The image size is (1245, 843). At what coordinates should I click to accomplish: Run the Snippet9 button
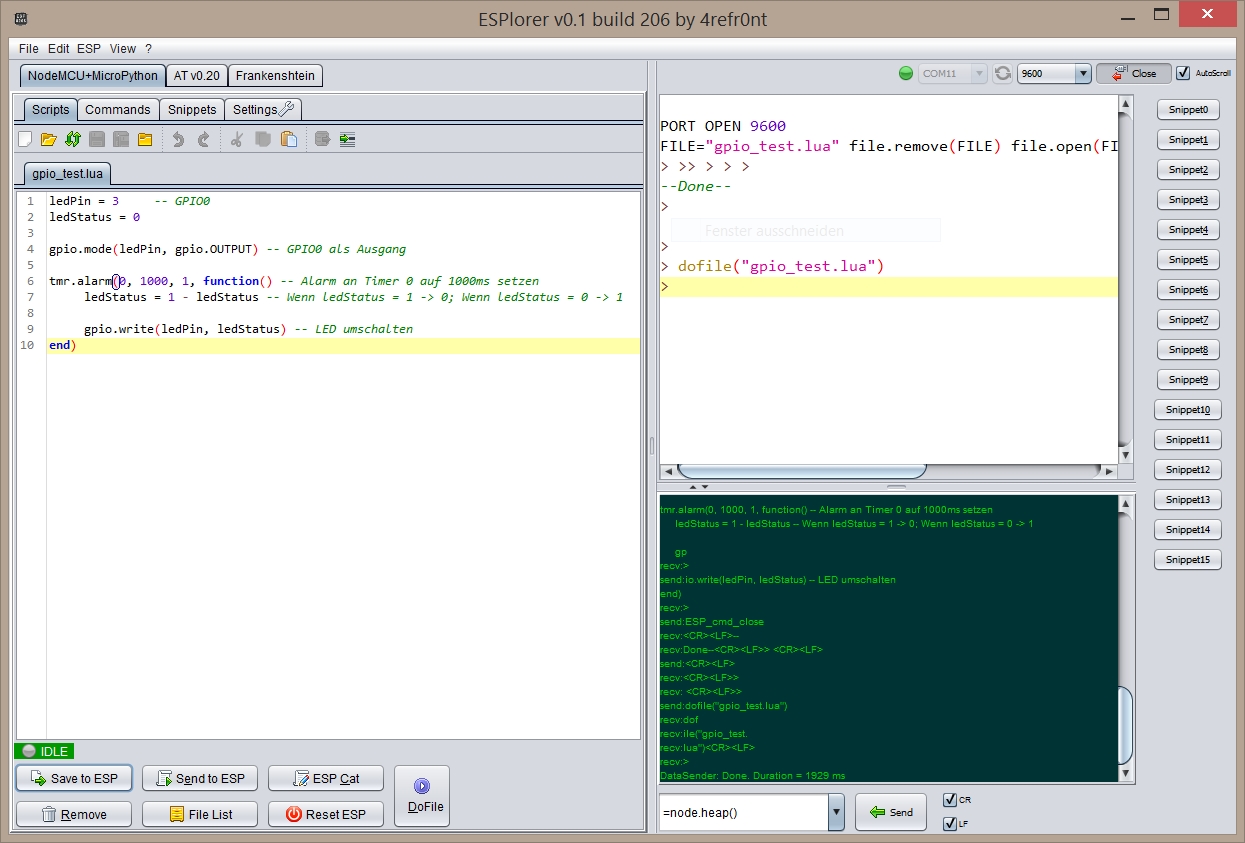click(x=1188, y=380)
